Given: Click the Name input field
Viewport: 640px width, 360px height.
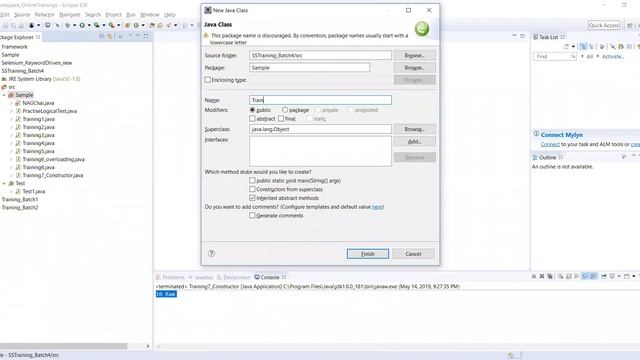Looking at the screenshot, I should (320, 100).
